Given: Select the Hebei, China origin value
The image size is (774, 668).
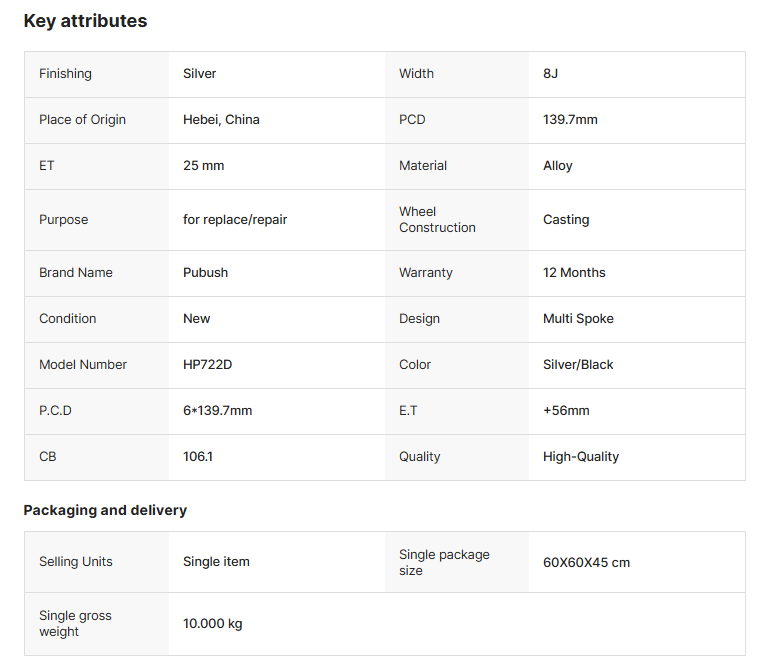Looking at the screenshot, I should 221,120.
